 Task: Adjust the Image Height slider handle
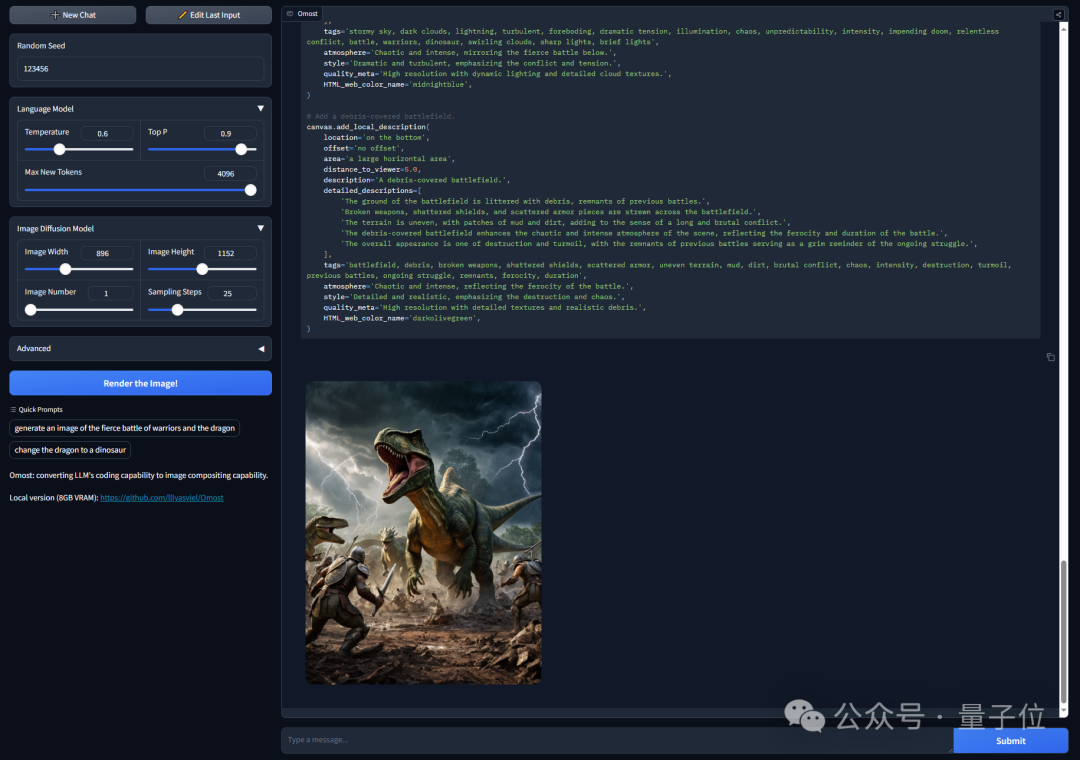click(202, 269)
